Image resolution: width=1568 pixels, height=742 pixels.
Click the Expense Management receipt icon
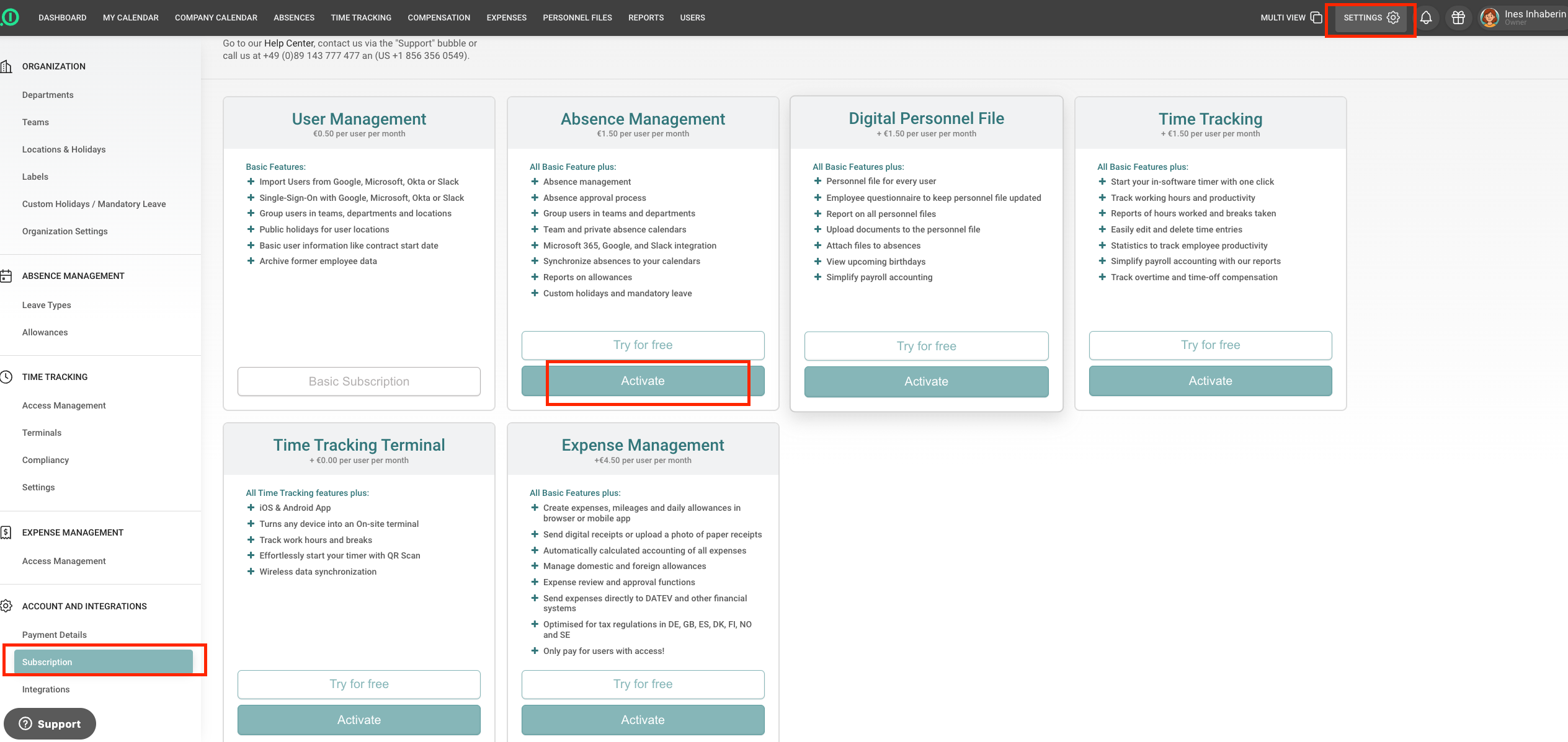(7, 532)
